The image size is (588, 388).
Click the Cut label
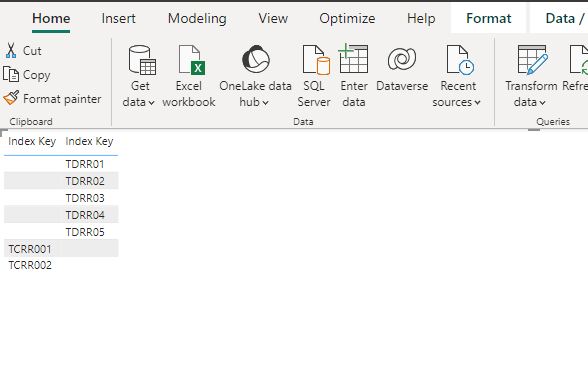click(32, 51)
